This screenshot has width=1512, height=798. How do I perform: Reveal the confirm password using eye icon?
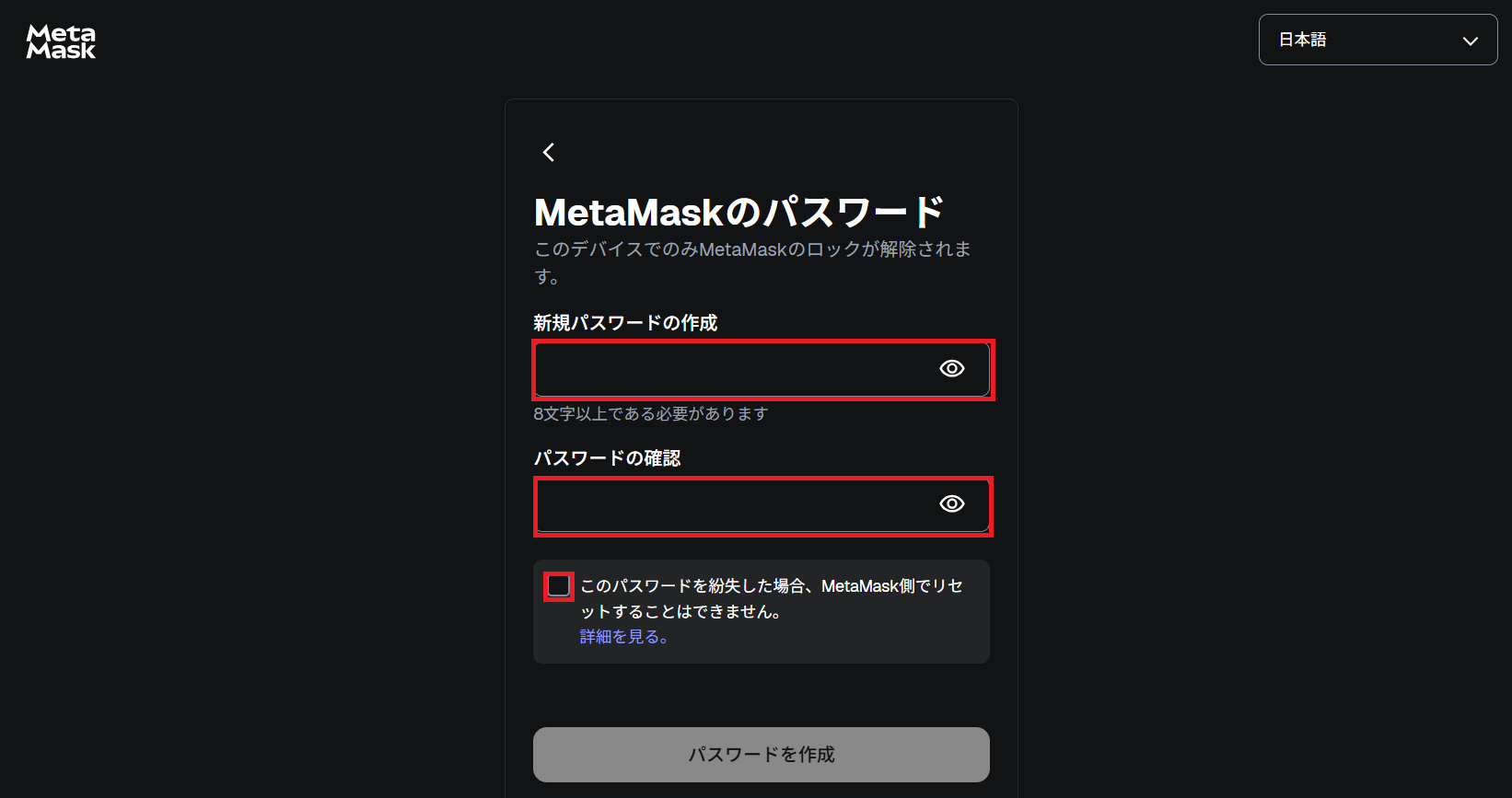[951, 503]
